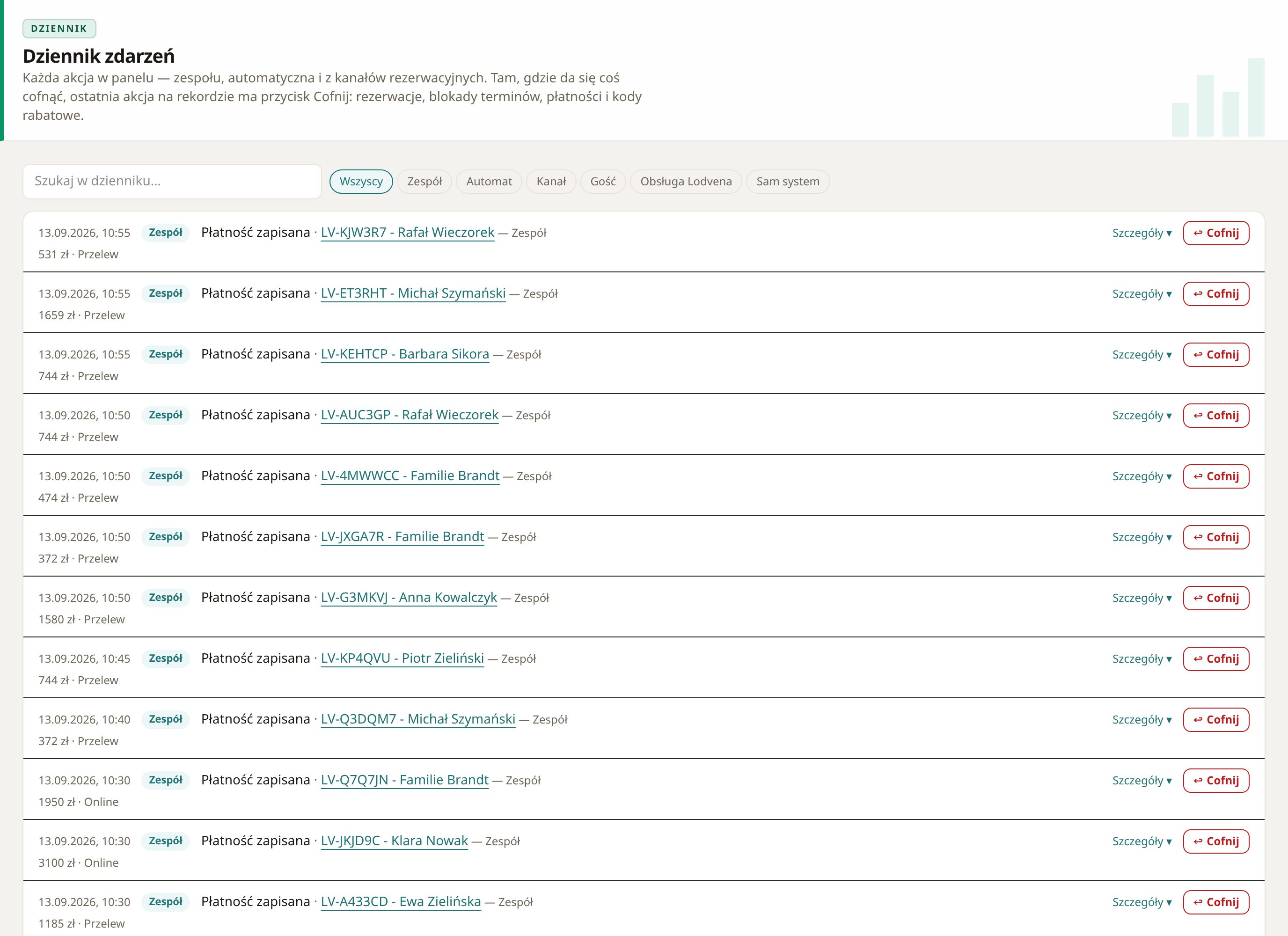The width and height of the screenshot is (1288, 936).
Task: Open reservation LV-KEHTCP - Barbara Sikora
Action: 405,354
